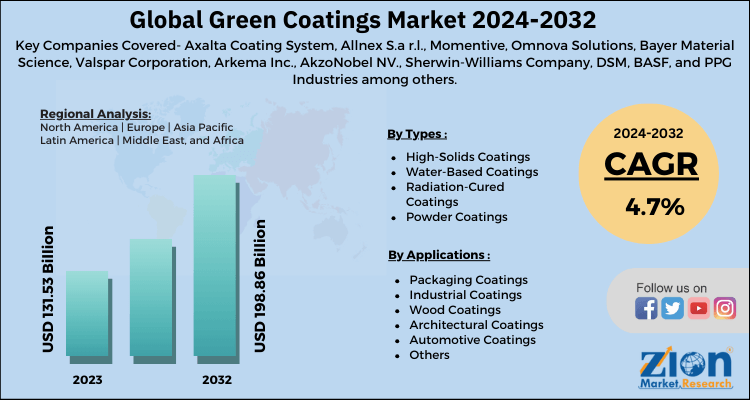This screenshot has width=750, height=400.
Task: Click the 2023 axis label
Action: click(87, 380)
